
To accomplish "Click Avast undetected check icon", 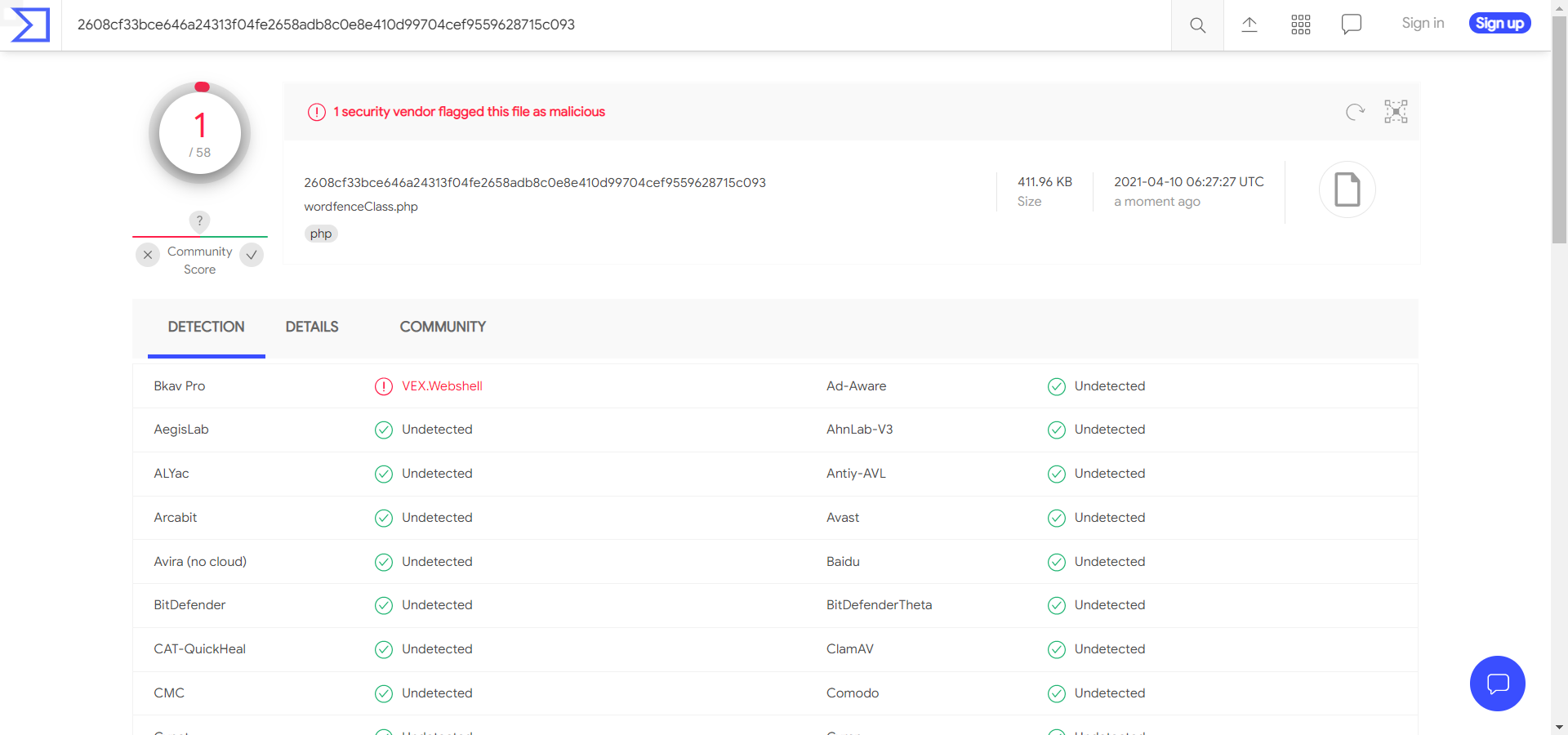I will (1057, 518).
